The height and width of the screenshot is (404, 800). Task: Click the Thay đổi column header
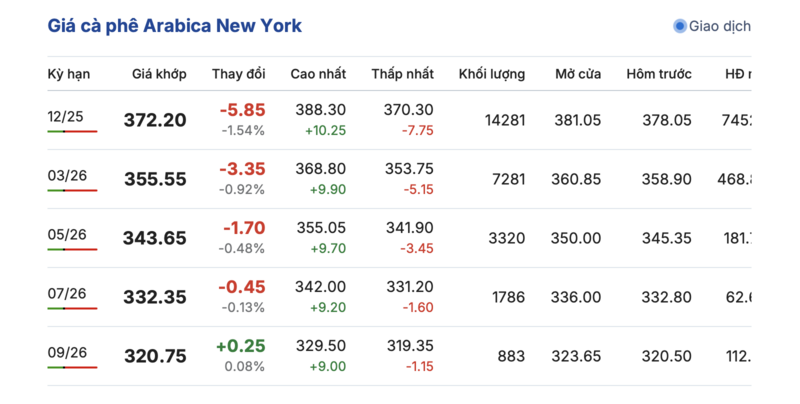(238, 75)
